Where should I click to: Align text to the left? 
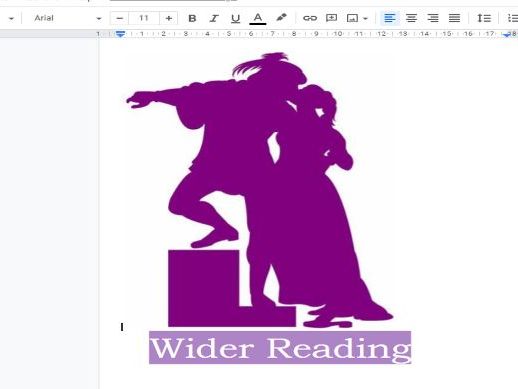(390, 18)
